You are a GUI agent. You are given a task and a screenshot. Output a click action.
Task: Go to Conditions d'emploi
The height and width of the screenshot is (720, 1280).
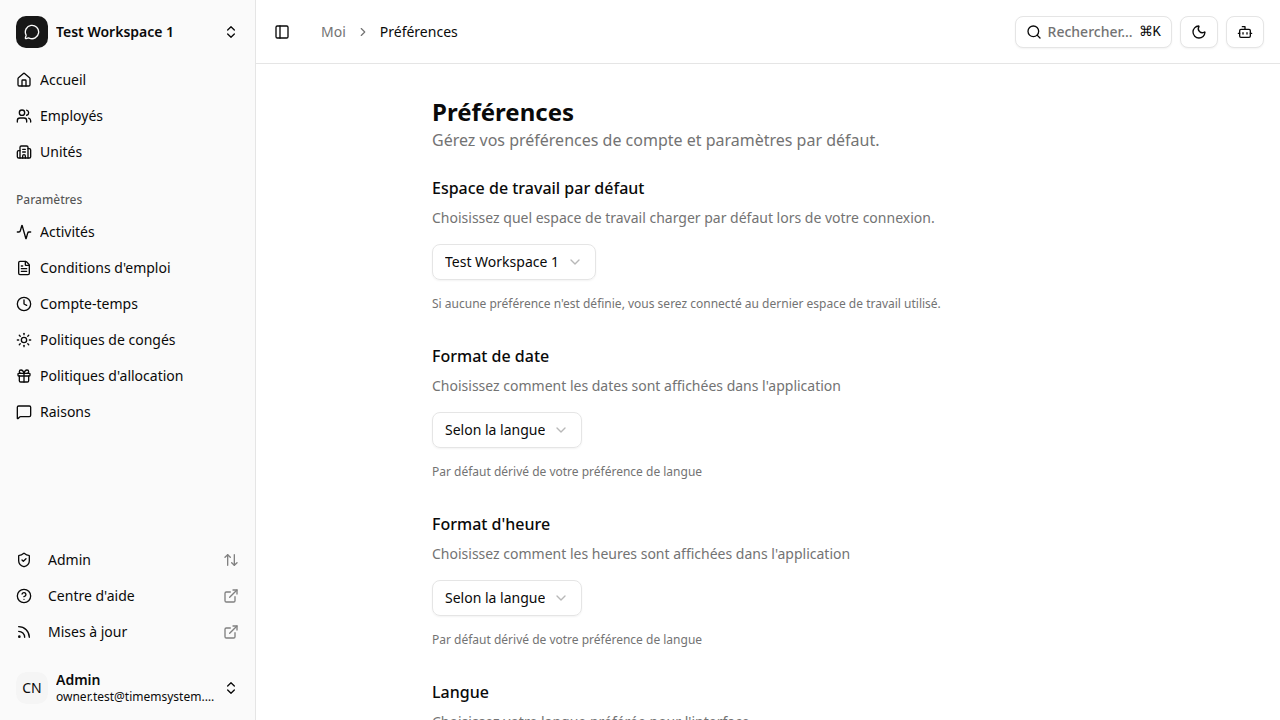[104, 267]
